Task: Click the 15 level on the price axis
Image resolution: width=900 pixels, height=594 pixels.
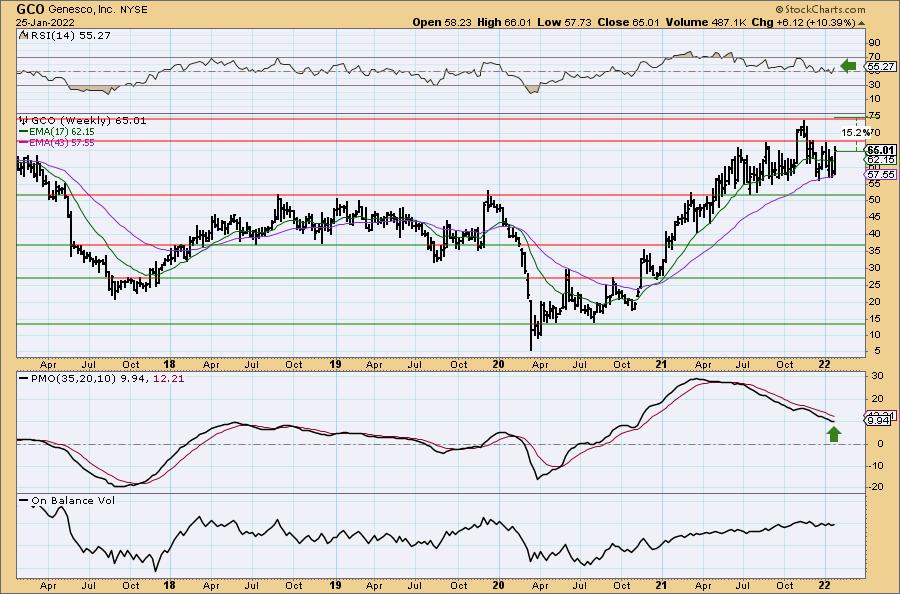Action: coord(874,318)
